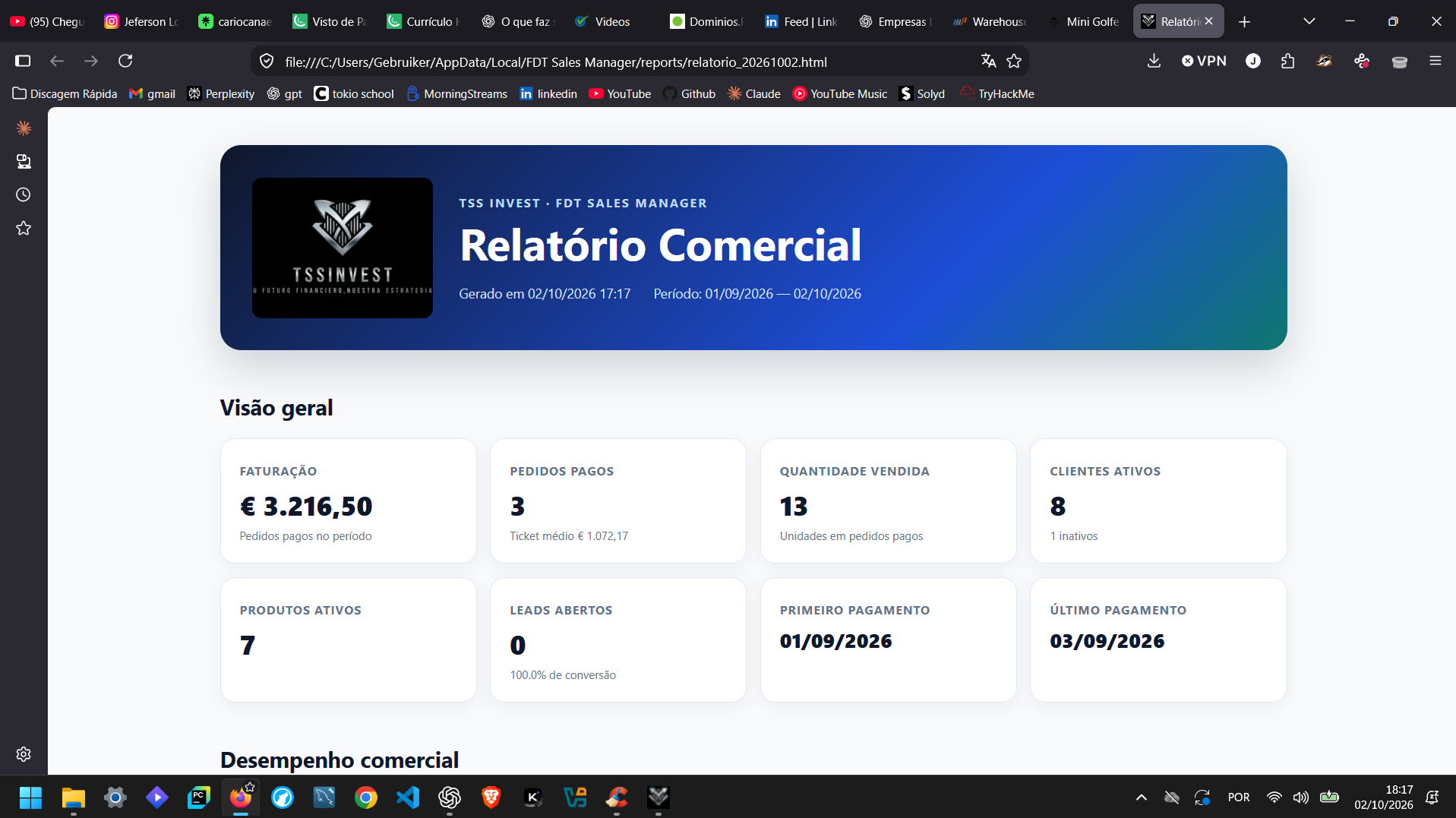Click the Relatório Comercial heading
This screenshot has height=818, width=1456.
tap(661, 245)
